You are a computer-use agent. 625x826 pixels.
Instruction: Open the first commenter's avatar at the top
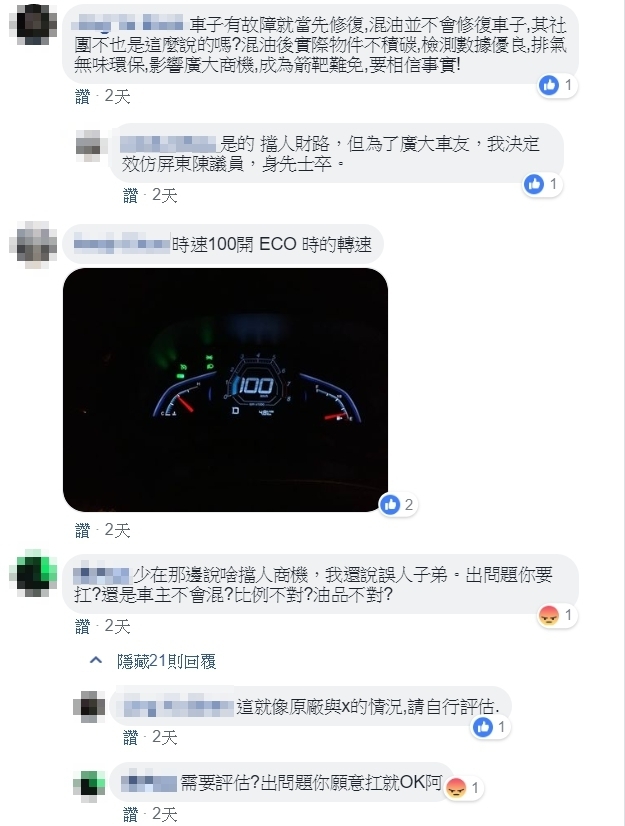(x=33, y=23)
